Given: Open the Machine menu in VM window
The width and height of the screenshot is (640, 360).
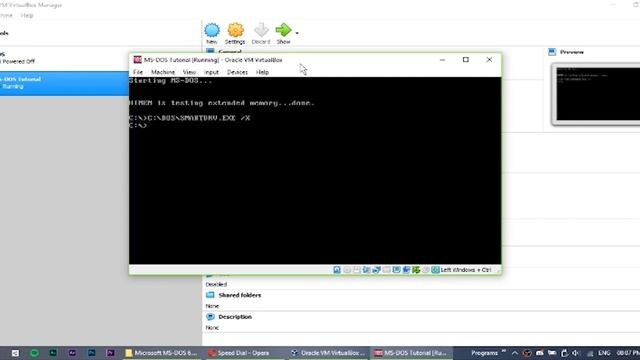Looking at the screenshot, I should pos(163,72).
